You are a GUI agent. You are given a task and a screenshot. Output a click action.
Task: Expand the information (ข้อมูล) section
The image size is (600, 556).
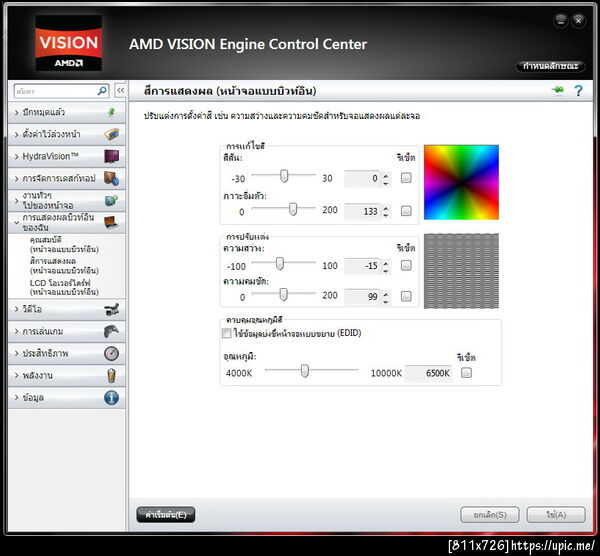tap(67, 398)
